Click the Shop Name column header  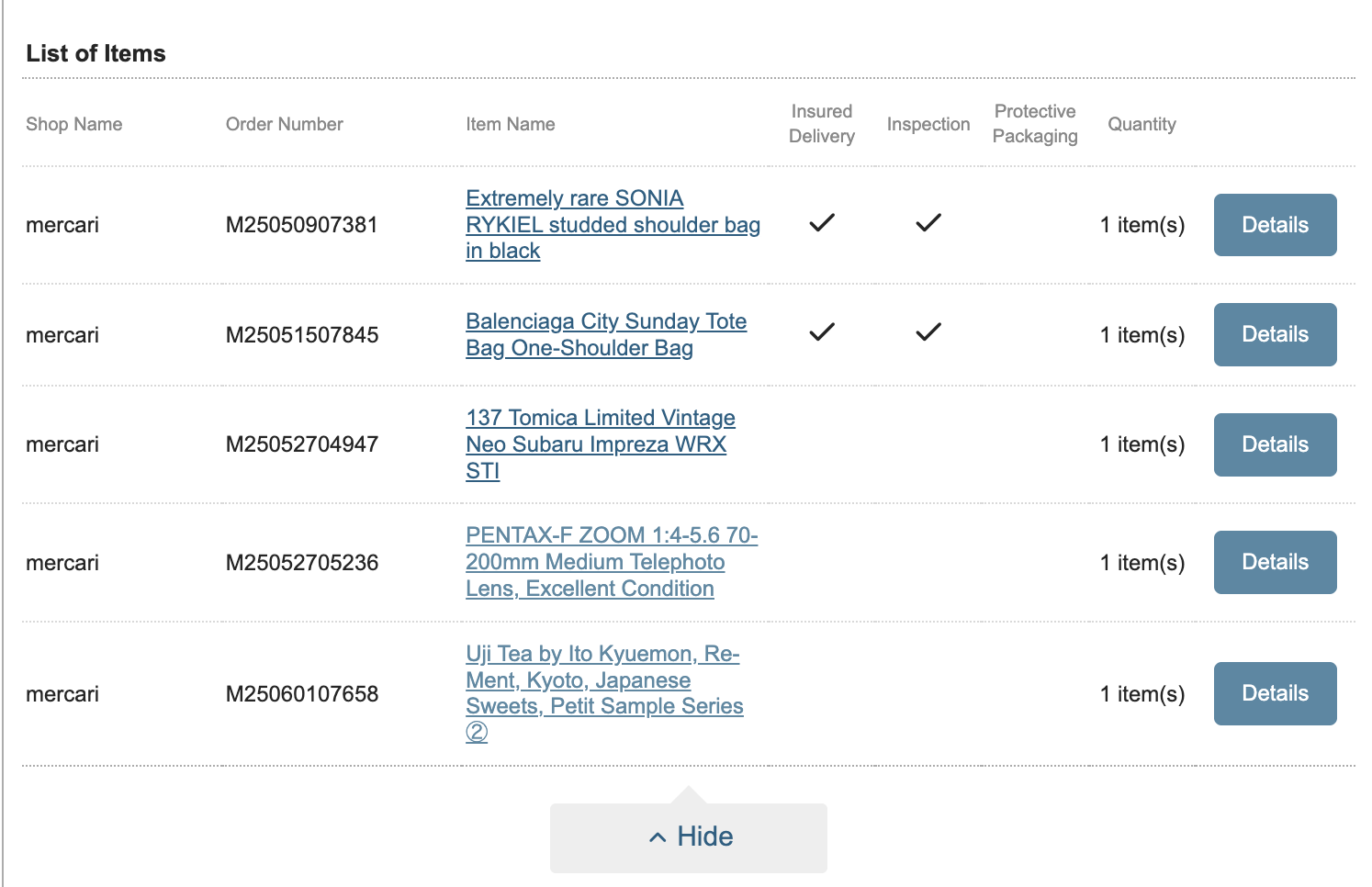(74, 124)
